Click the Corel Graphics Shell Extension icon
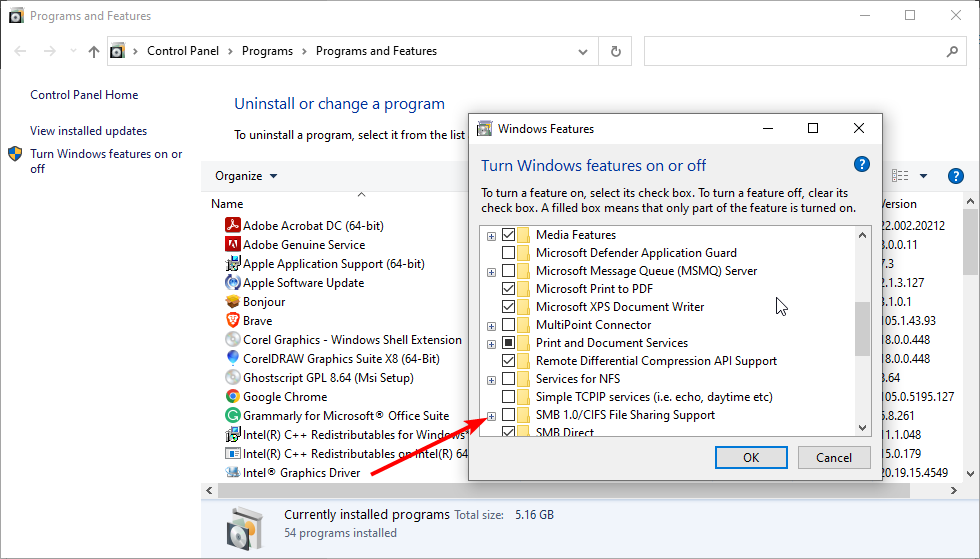The image size is (980, 559). pos(232,340)
